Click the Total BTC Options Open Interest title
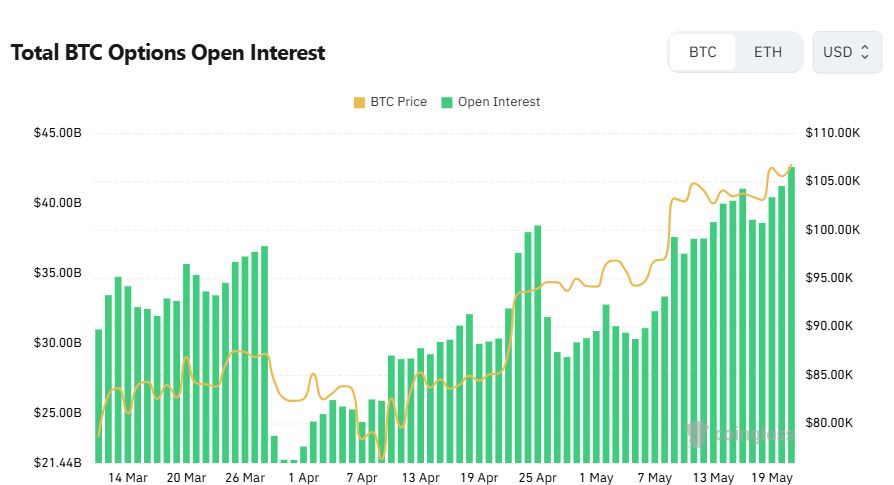Screen dimensions: 894x485 click(168, 52)
